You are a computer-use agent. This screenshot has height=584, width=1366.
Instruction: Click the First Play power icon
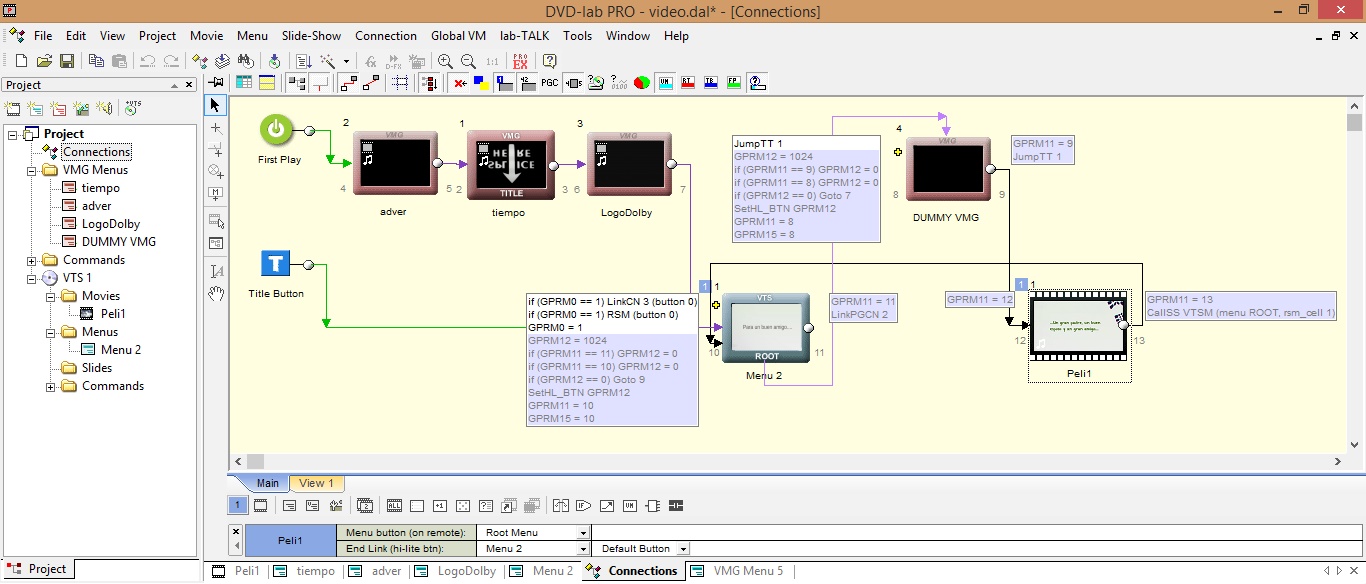276,130
